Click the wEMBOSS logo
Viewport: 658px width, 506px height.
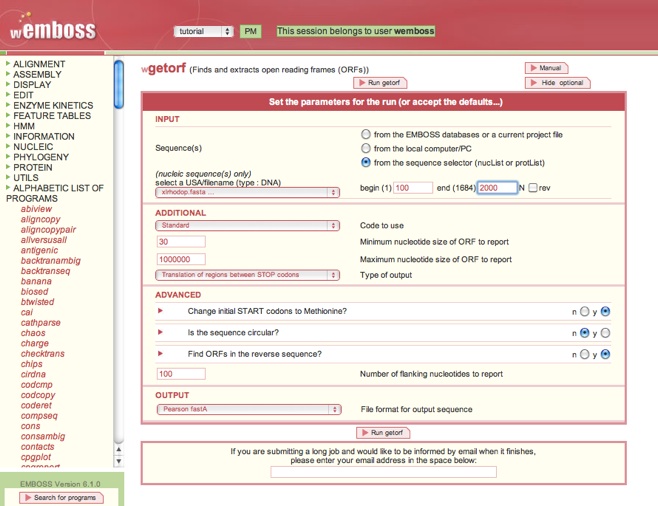[53, 29]
